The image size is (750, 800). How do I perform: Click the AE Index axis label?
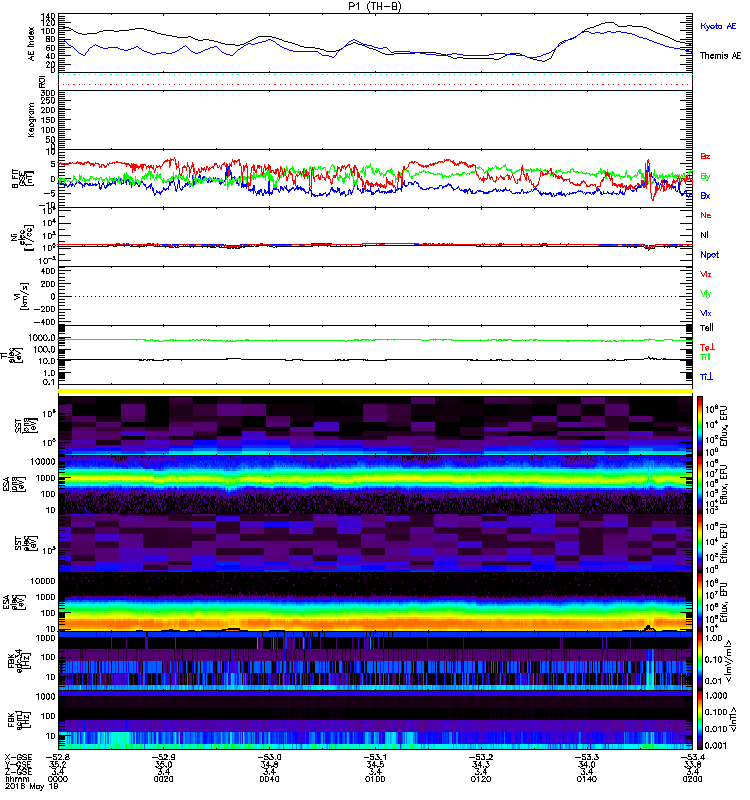pos(32,44)
